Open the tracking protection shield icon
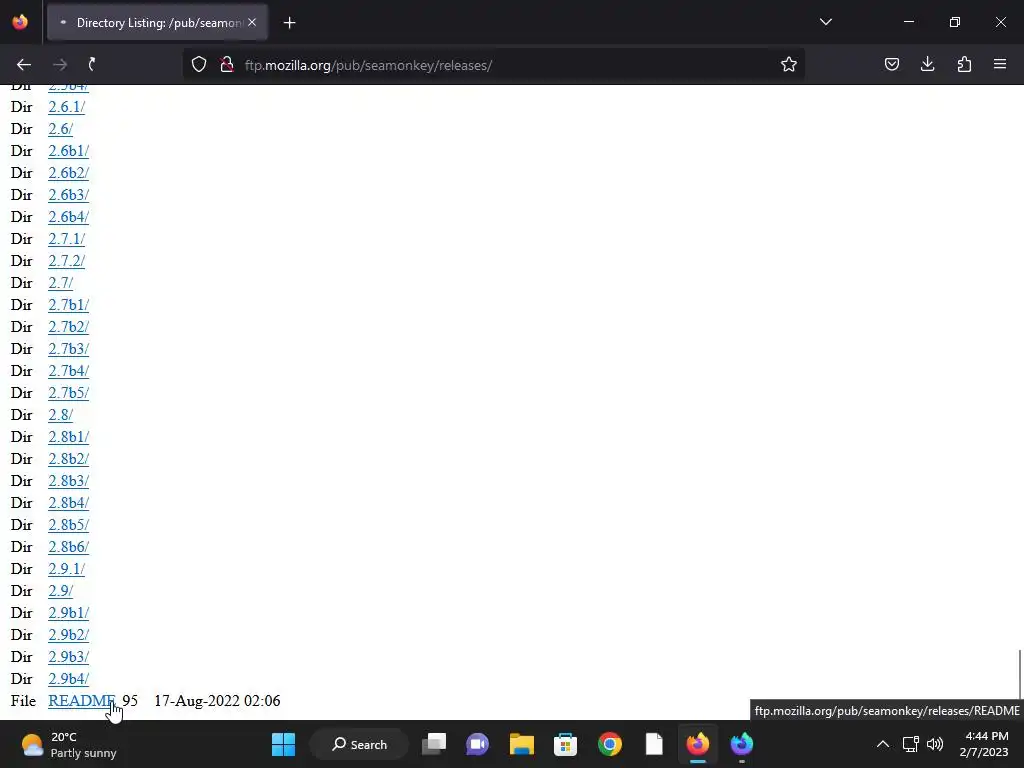Viewport: 1024px width, 768px height. pos(199,65)
